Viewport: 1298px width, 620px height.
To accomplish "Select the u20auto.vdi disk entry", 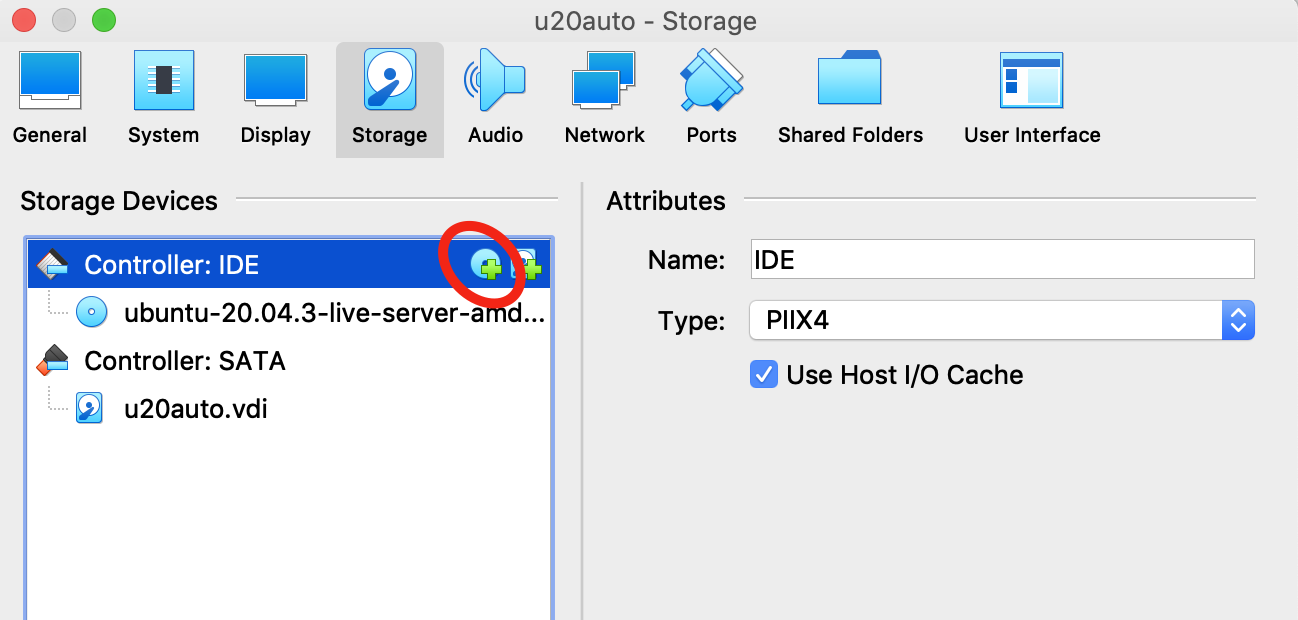I will pyautogui.click(x=195, y=408).
